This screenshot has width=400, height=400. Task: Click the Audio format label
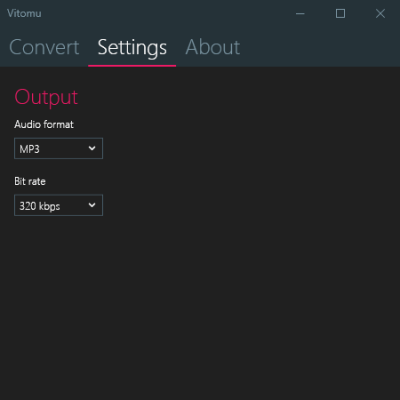tap(44, 124)
